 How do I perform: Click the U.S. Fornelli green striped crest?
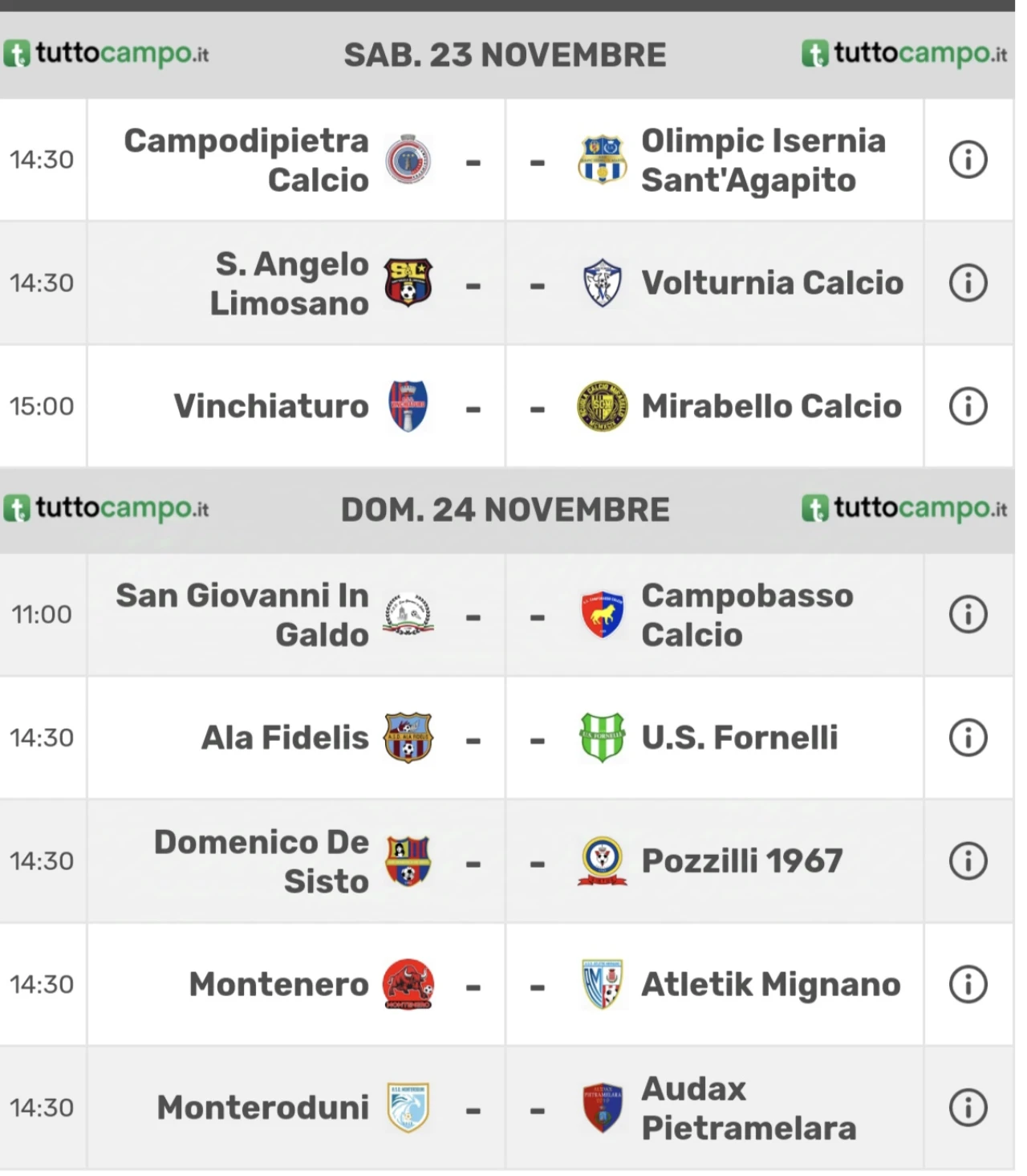tap(602, 738)
